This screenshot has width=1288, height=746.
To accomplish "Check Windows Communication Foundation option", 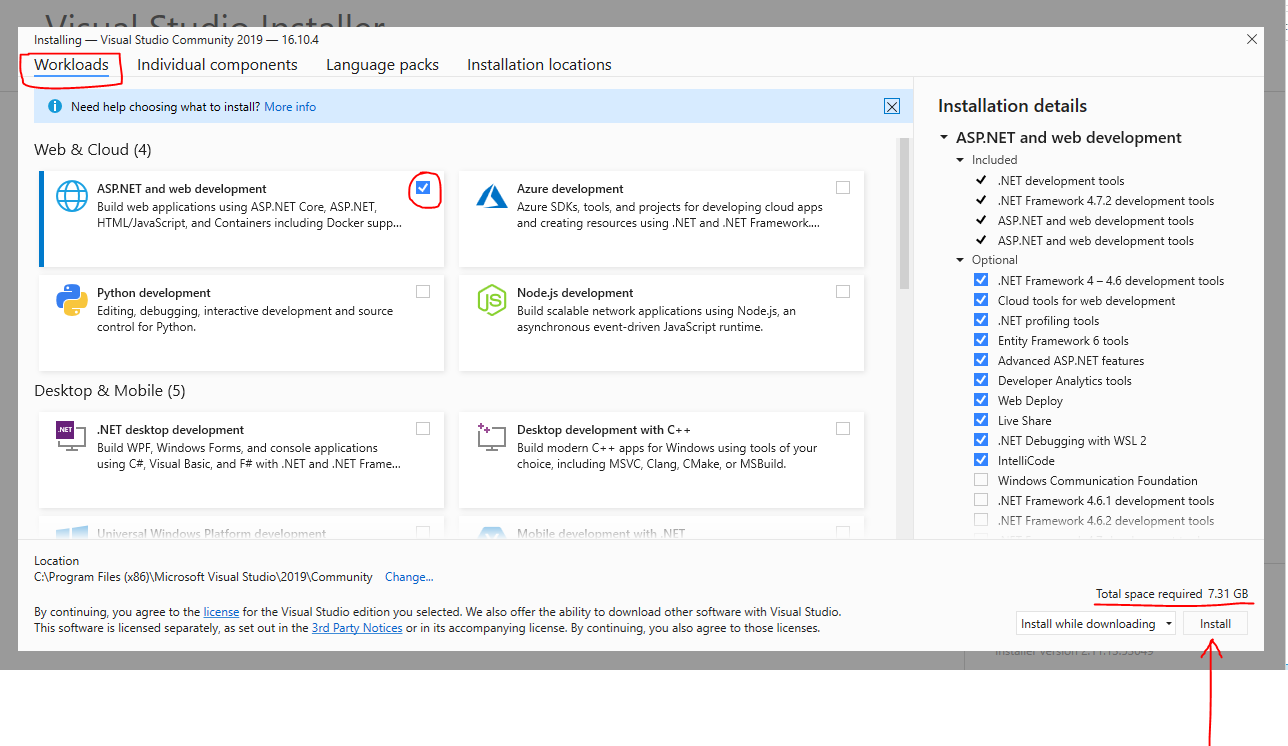I will pos(981,480).
